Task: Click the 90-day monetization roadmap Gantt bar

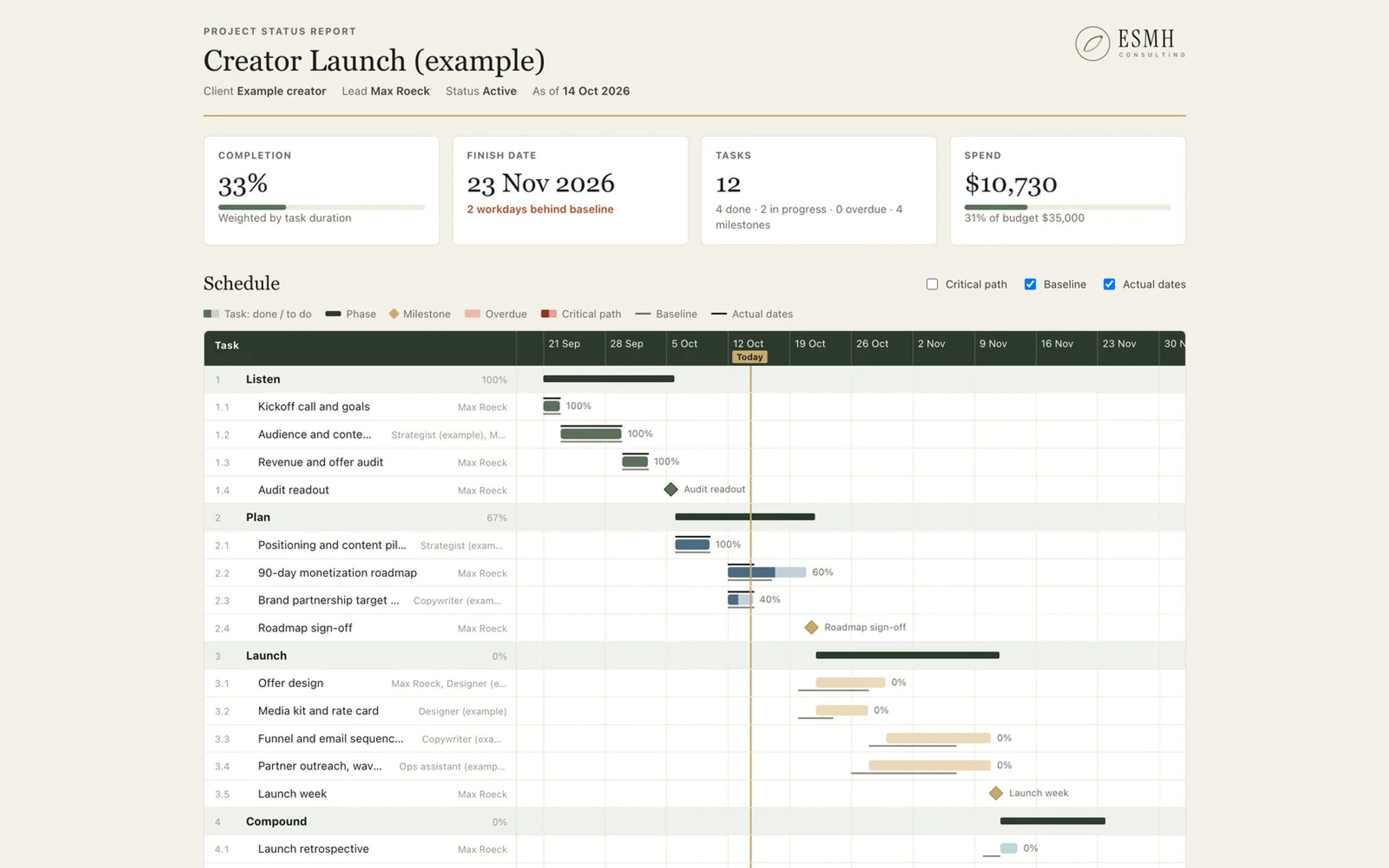Action: 767,572
